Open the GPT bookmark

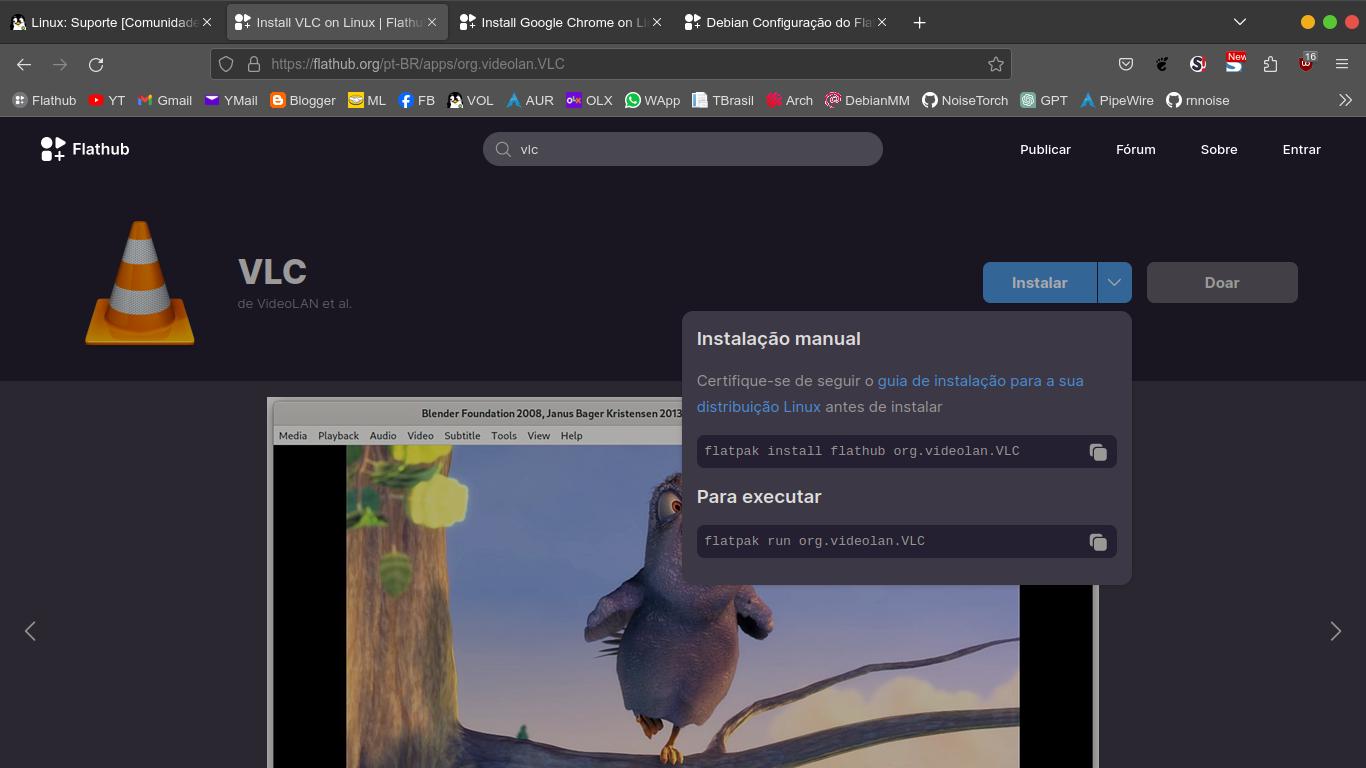coord(1044,100)
